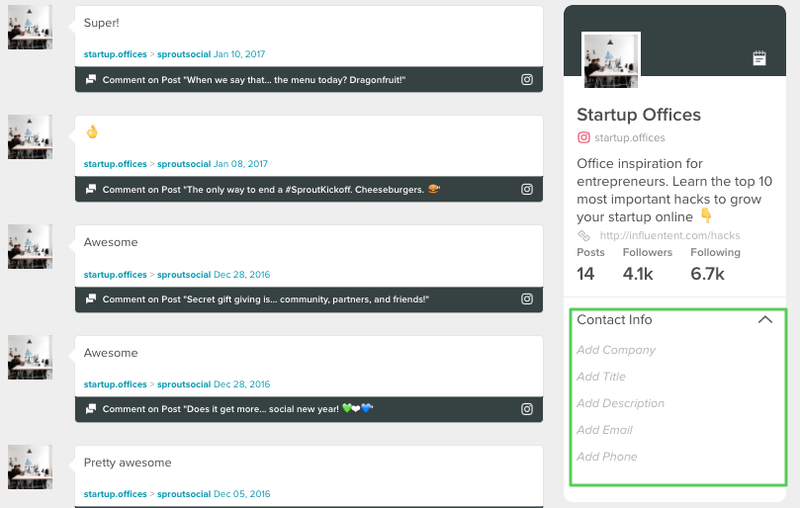Click the Startup Offices profile name heading
Screen dimensions: 800x508
tap(639, 115)
